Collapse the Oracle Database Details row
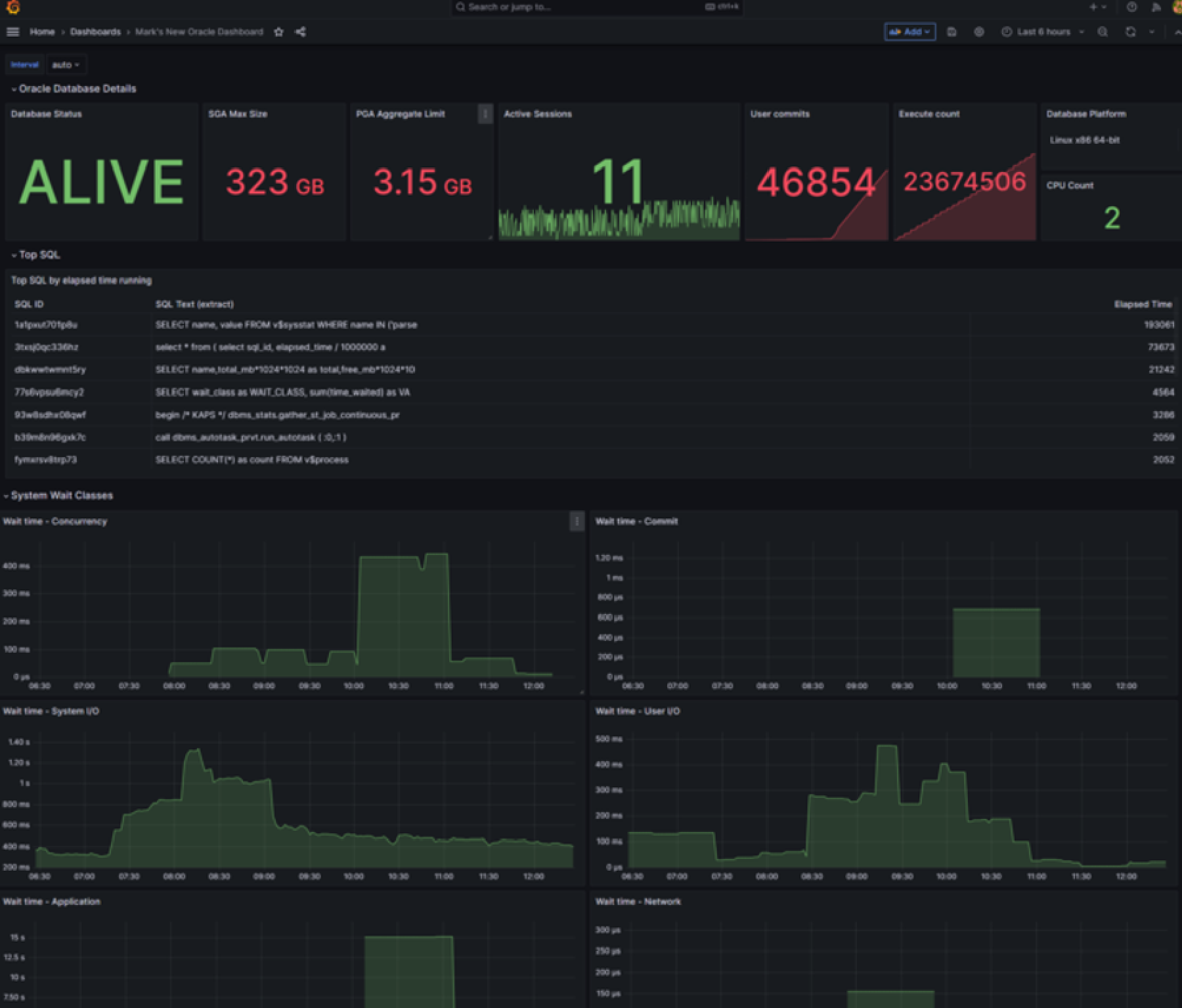The height and width of the screenshot is (1008, 1182). pos(74,89)
